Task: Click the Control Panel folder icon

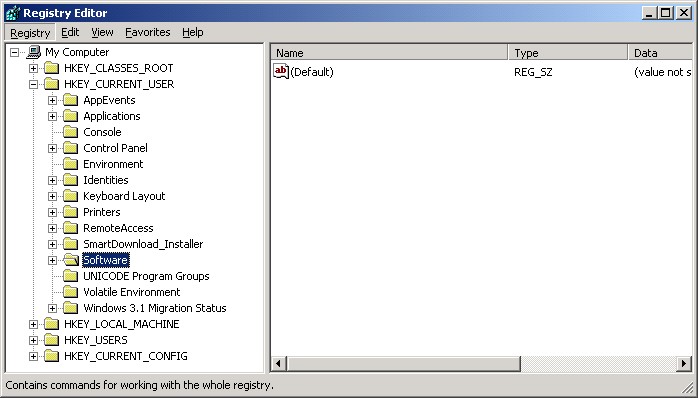Action: pyautogui.click(x=71, y=148)
